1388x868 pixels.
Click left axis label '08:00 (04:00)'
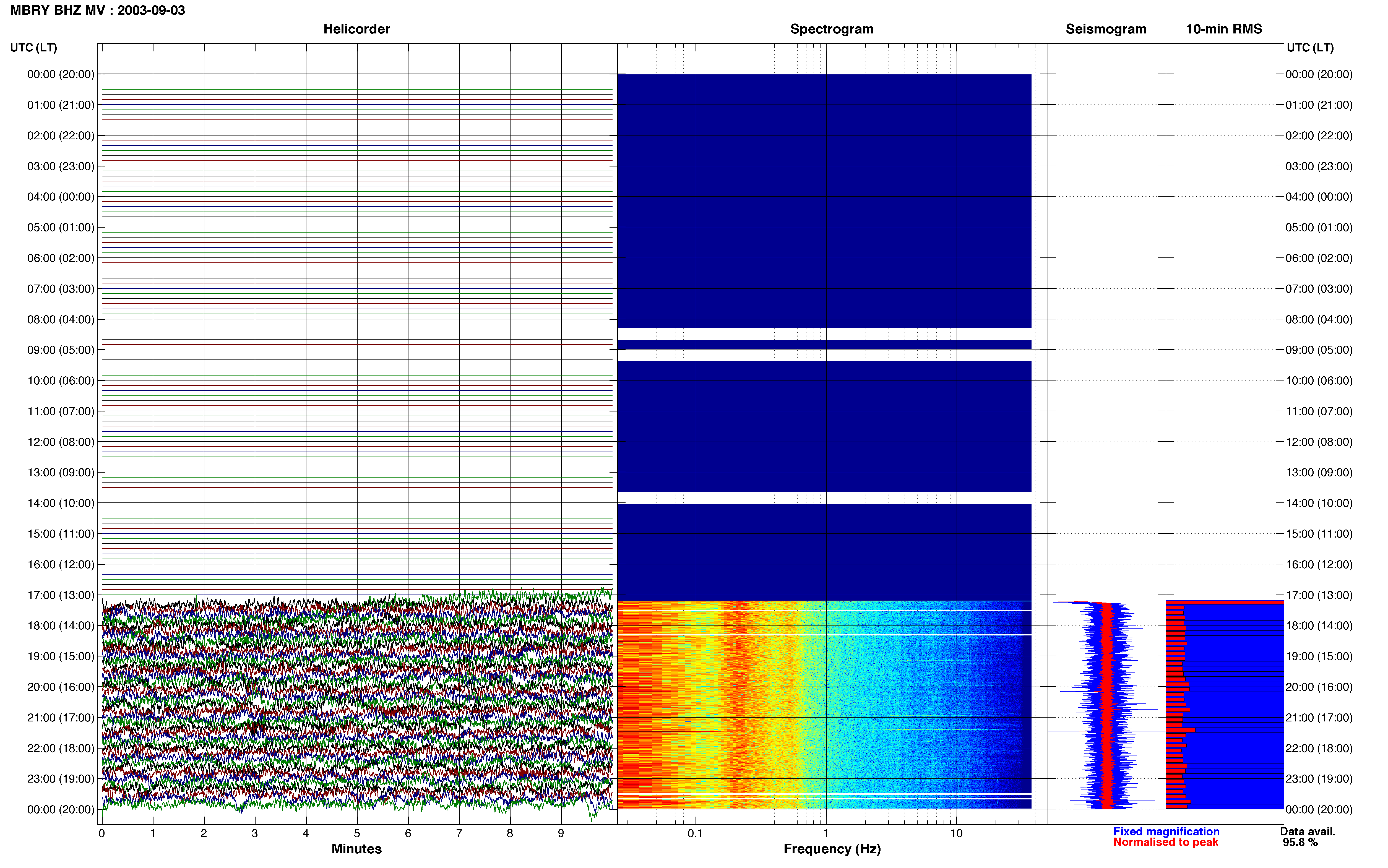(x=61, y=320)
